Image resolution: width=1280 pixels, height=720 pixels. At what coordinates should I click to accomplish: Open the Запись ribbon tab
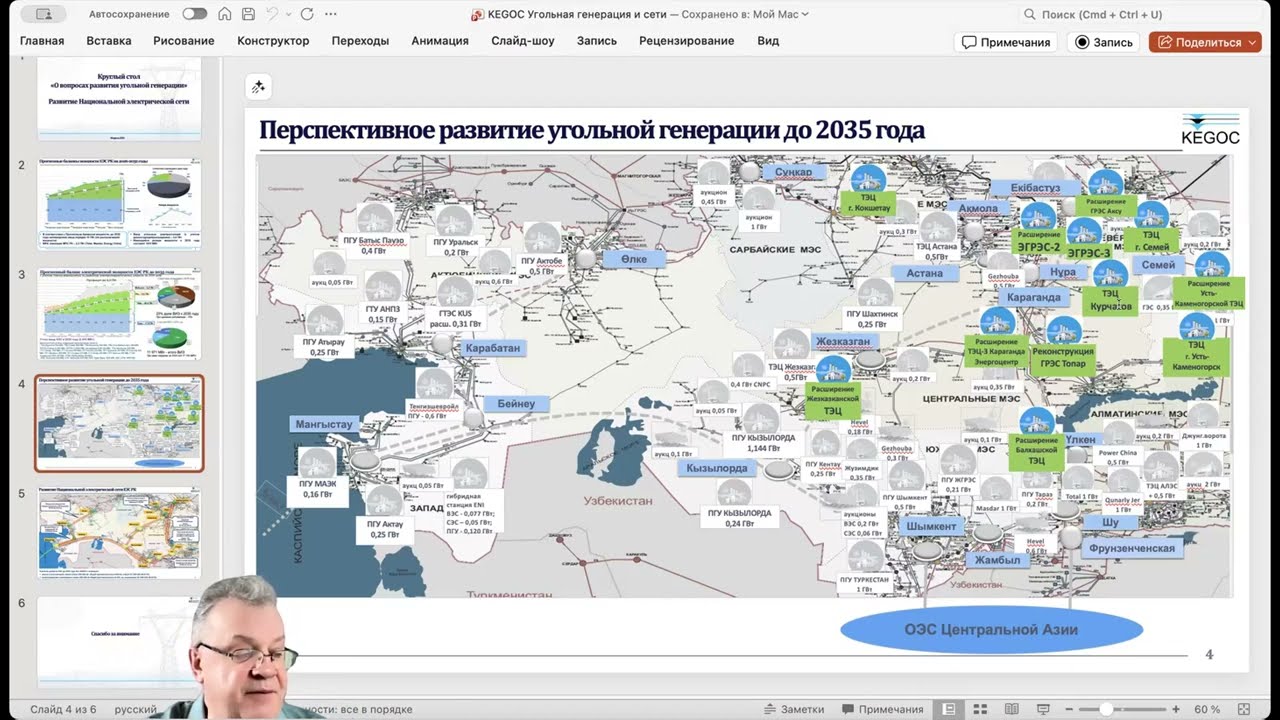point(597,41)
